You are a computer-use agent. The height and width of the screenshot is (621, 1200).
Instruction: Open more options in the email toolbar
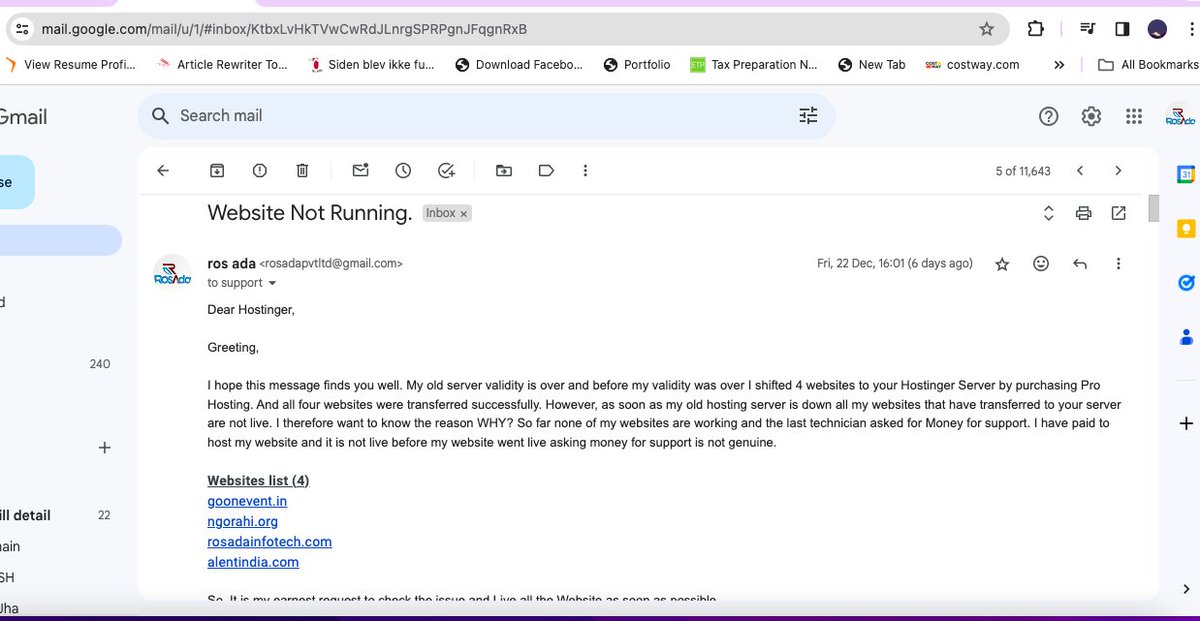tap(586, 171)
